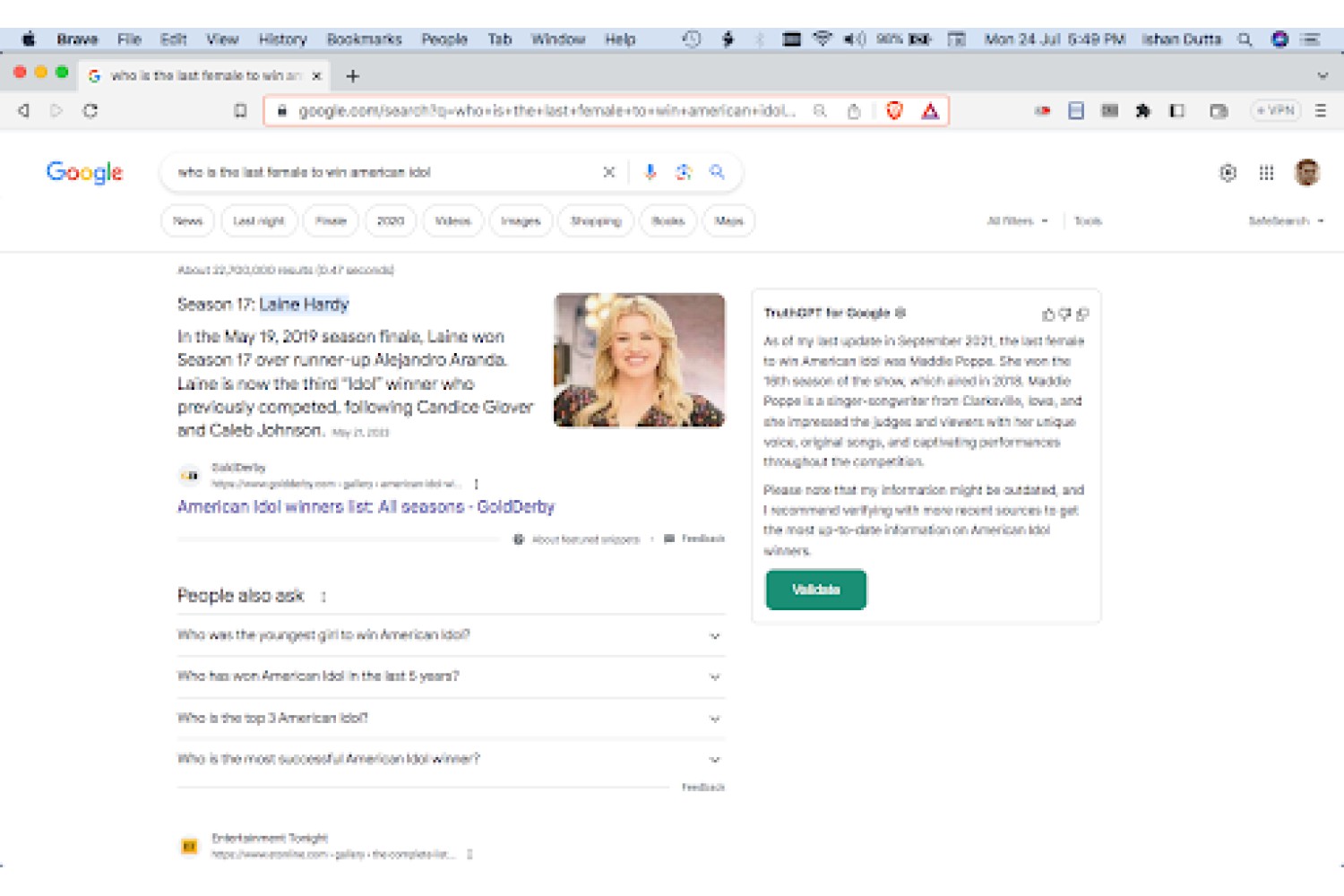Expand 'Who has won American Idol in the last 5 years?'
Screen dimensions: 1344x896
coord(451,676)
